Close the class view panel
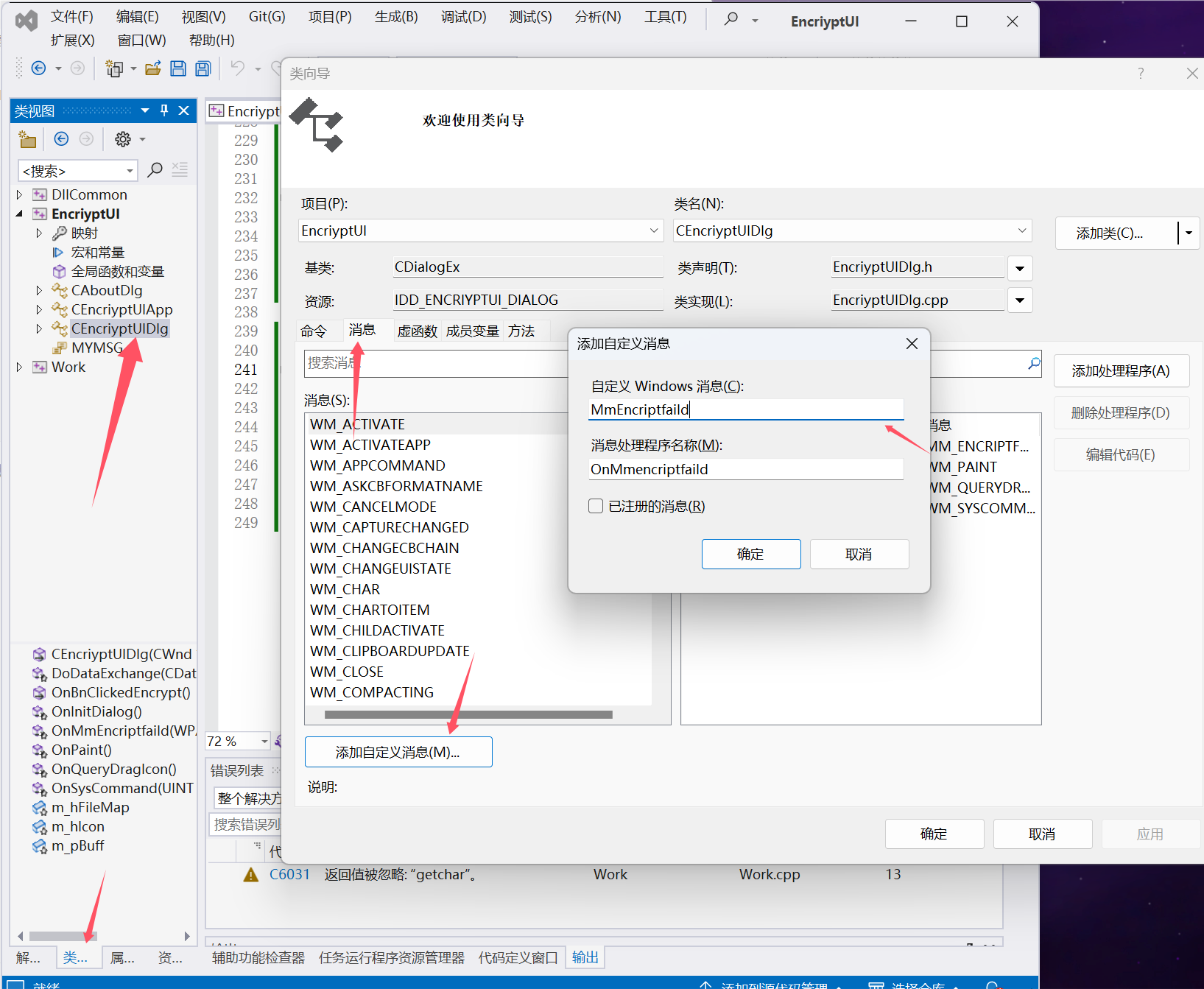 click(x=184, y=110)
